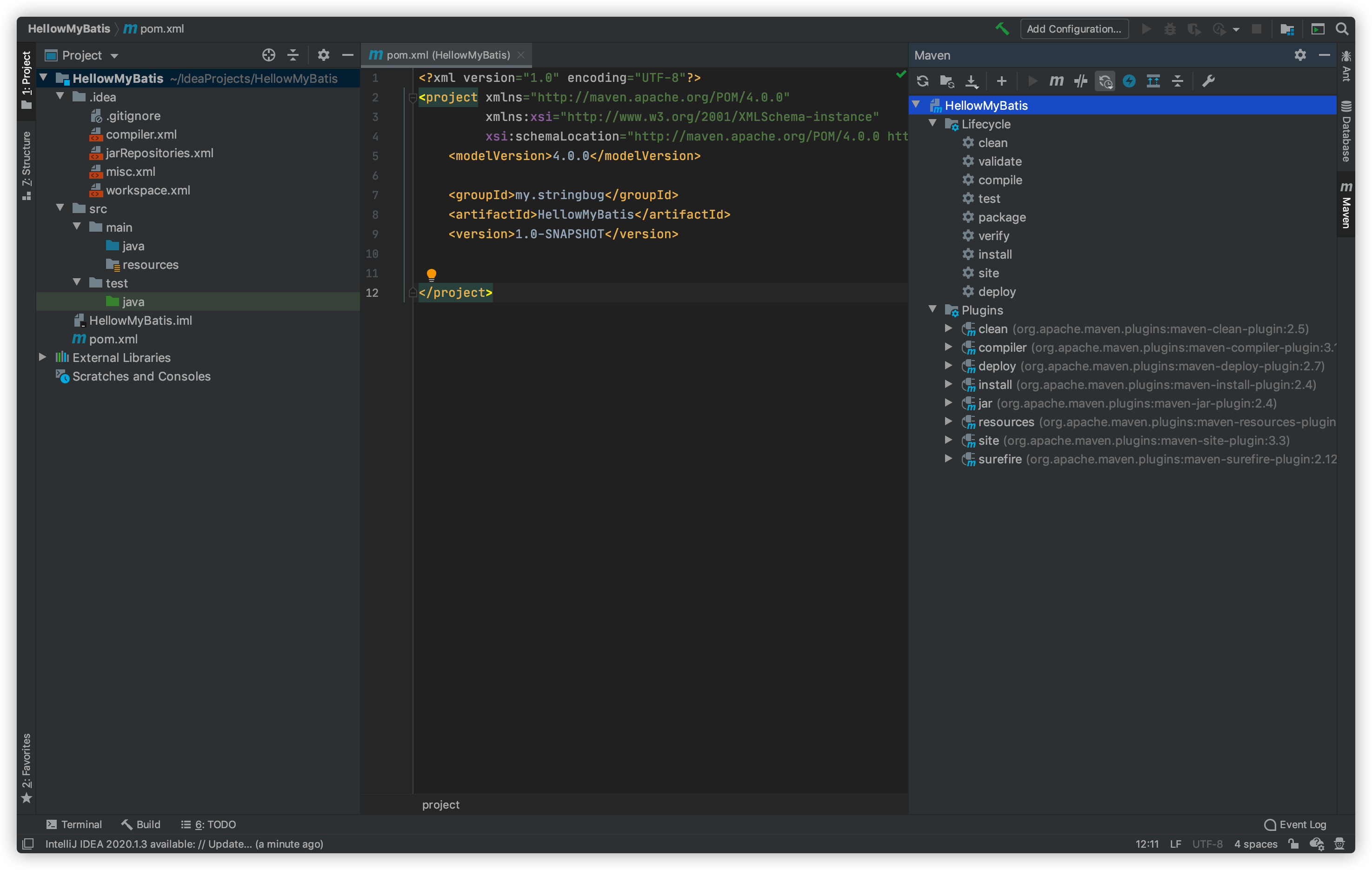The image size is (1372, 870).
Task: Select the compile lifecycle goal
Action: point(1000,180)
